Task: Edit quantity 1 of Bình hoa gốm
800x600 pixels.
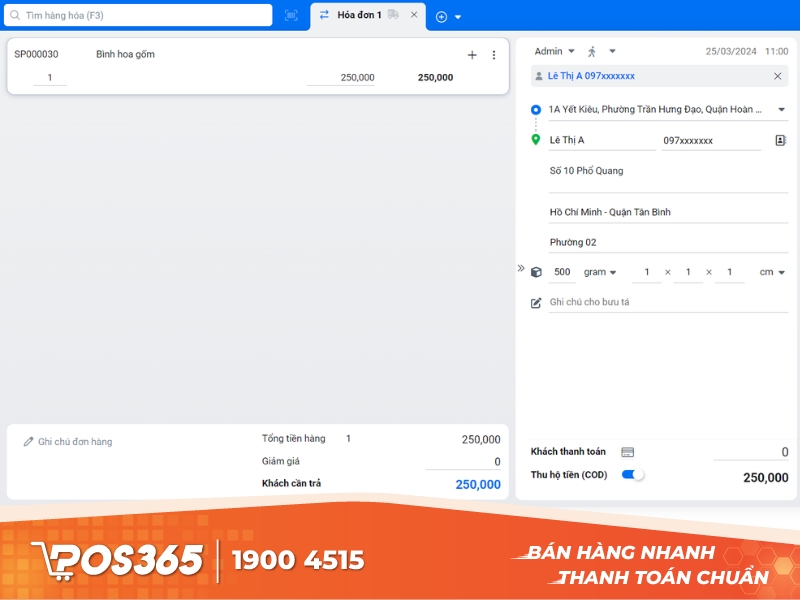Action: coord(50,78)
